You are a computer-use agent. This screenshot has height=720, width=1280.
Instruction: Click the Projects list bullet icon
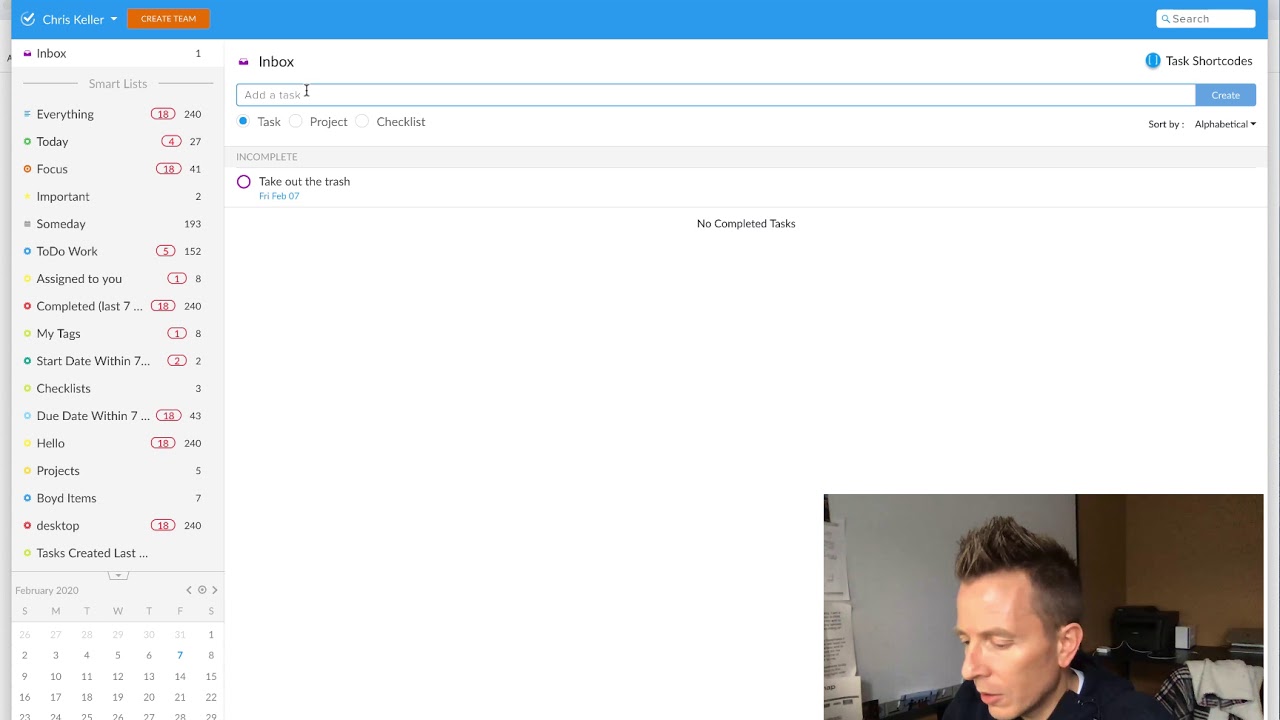pyautogui.click(x=27, y=470)
